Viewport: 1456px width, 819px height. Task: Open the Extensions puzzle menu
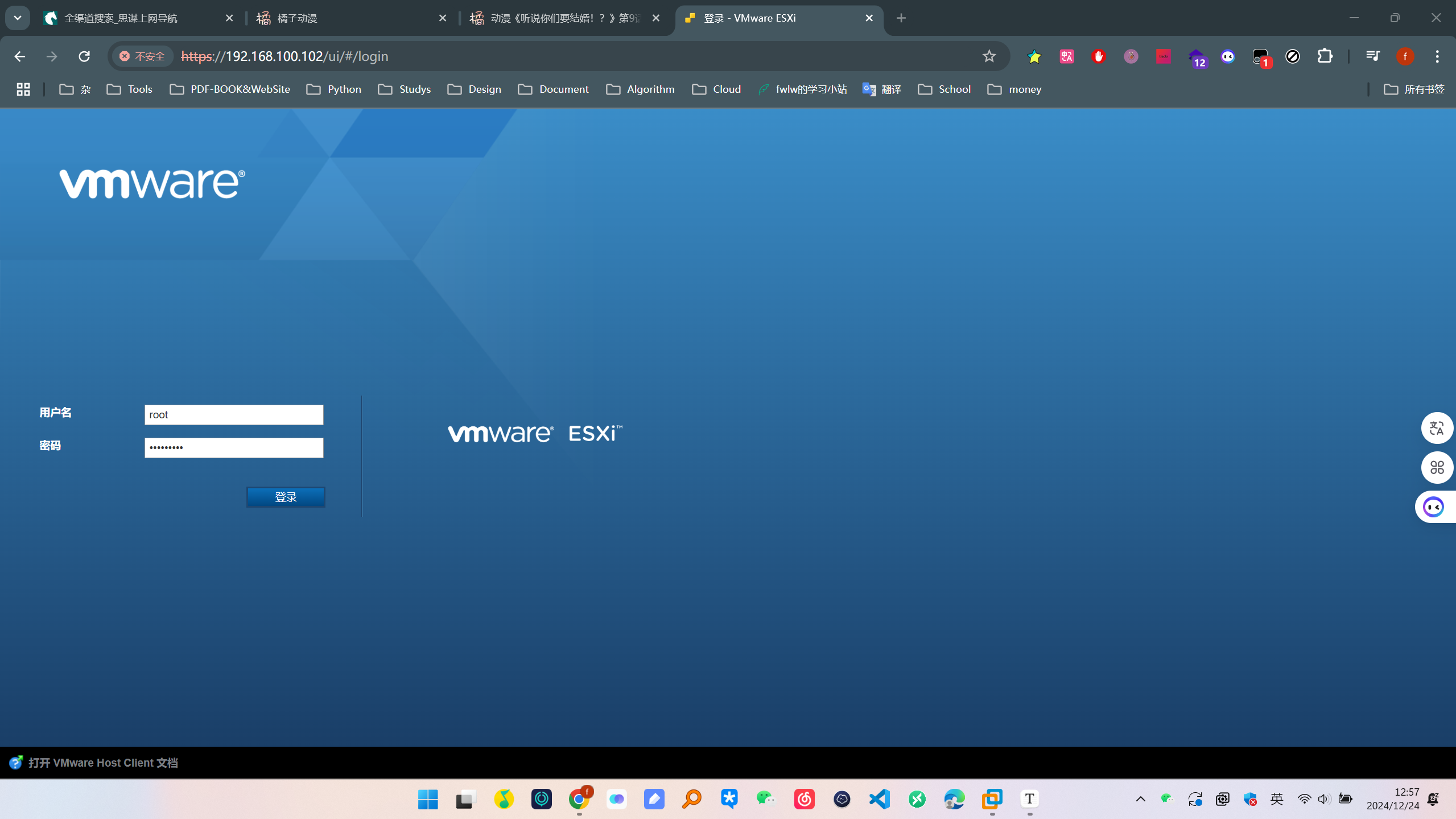(1325, 56)
